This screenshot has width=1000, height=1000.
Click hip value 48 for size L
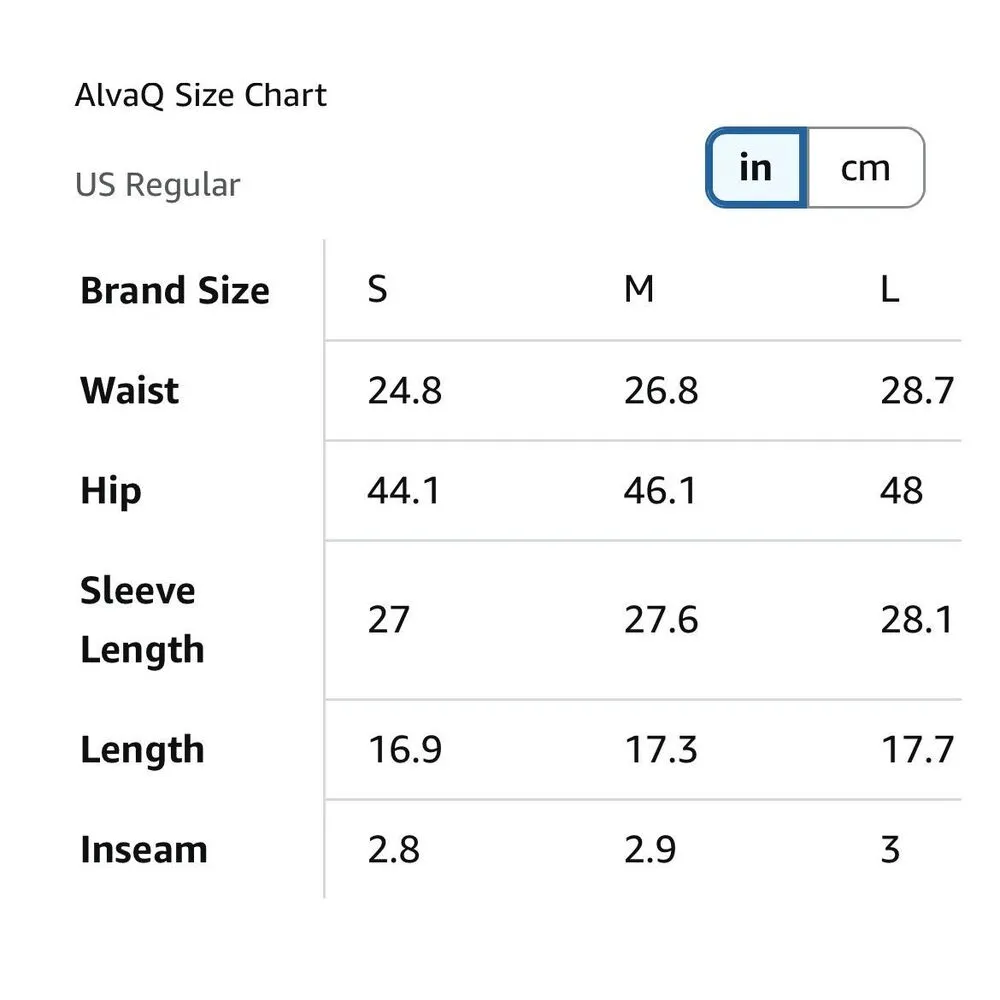[902, 491]
